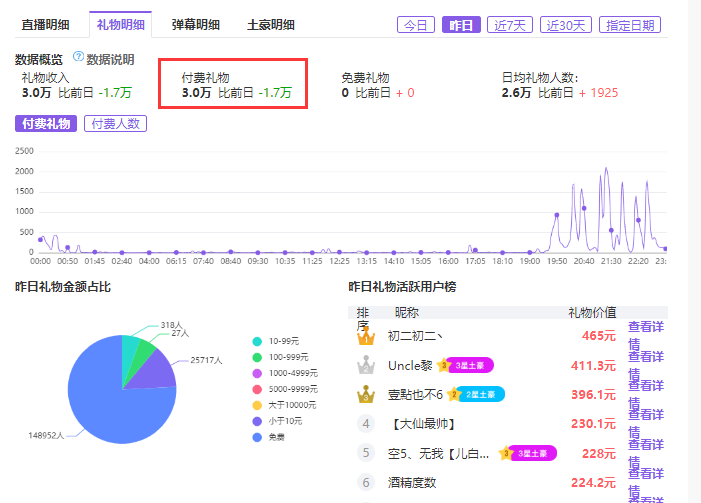View details for 初二初二丶
This screenshot has height=503, width=701.
coord(646,336)
